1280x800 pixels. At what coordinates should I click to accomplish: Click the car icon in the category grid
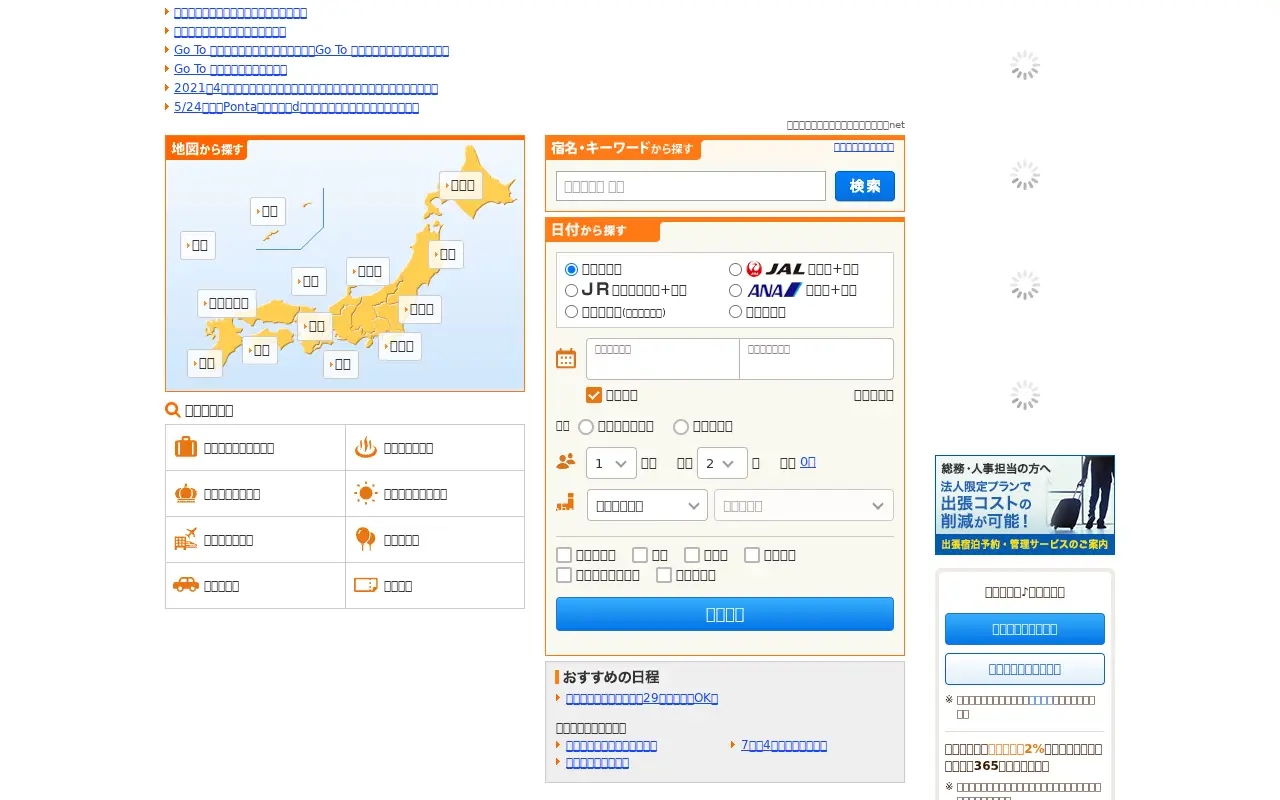tap(186, 585)
